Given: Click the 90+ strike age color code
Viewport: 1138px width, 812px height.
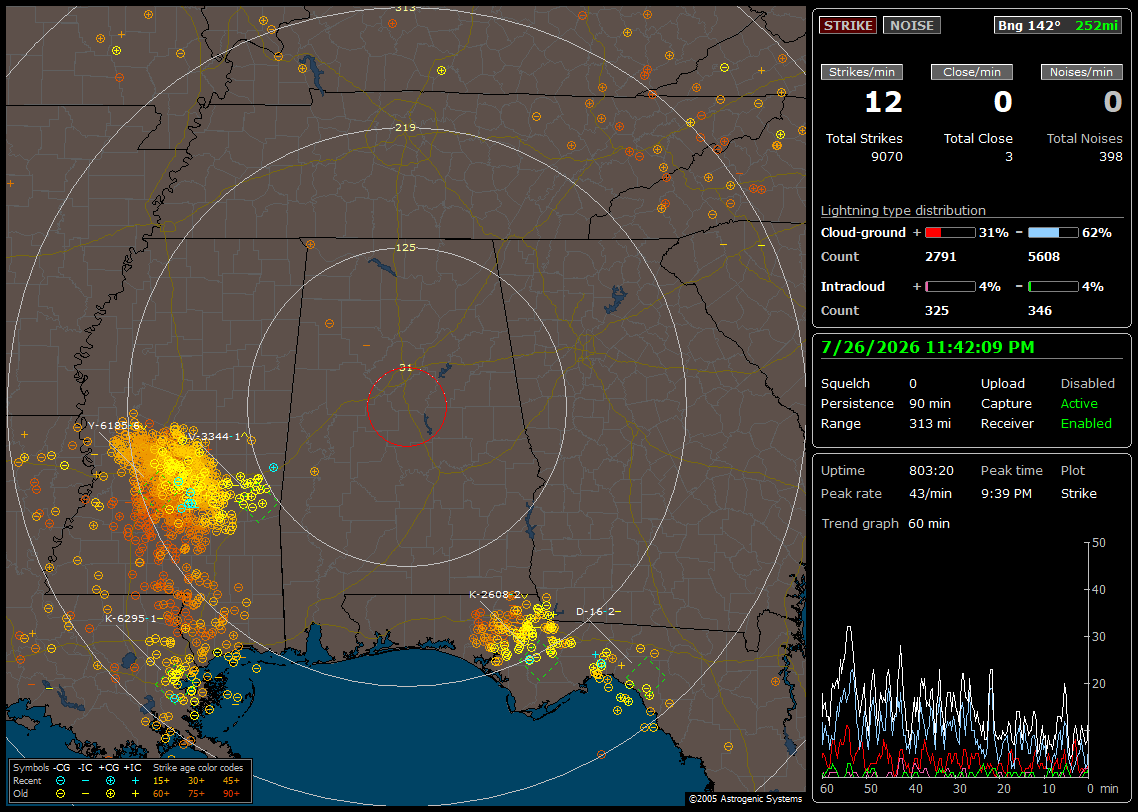Looking at the screenshot, I should 231,794.
